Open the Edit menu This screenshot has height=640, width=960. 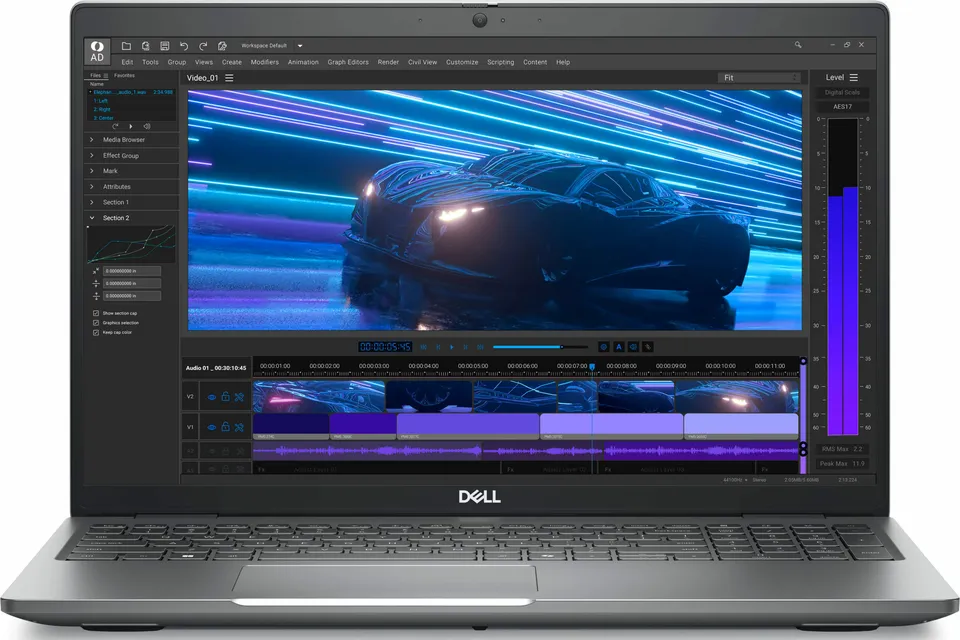(127, 62)
